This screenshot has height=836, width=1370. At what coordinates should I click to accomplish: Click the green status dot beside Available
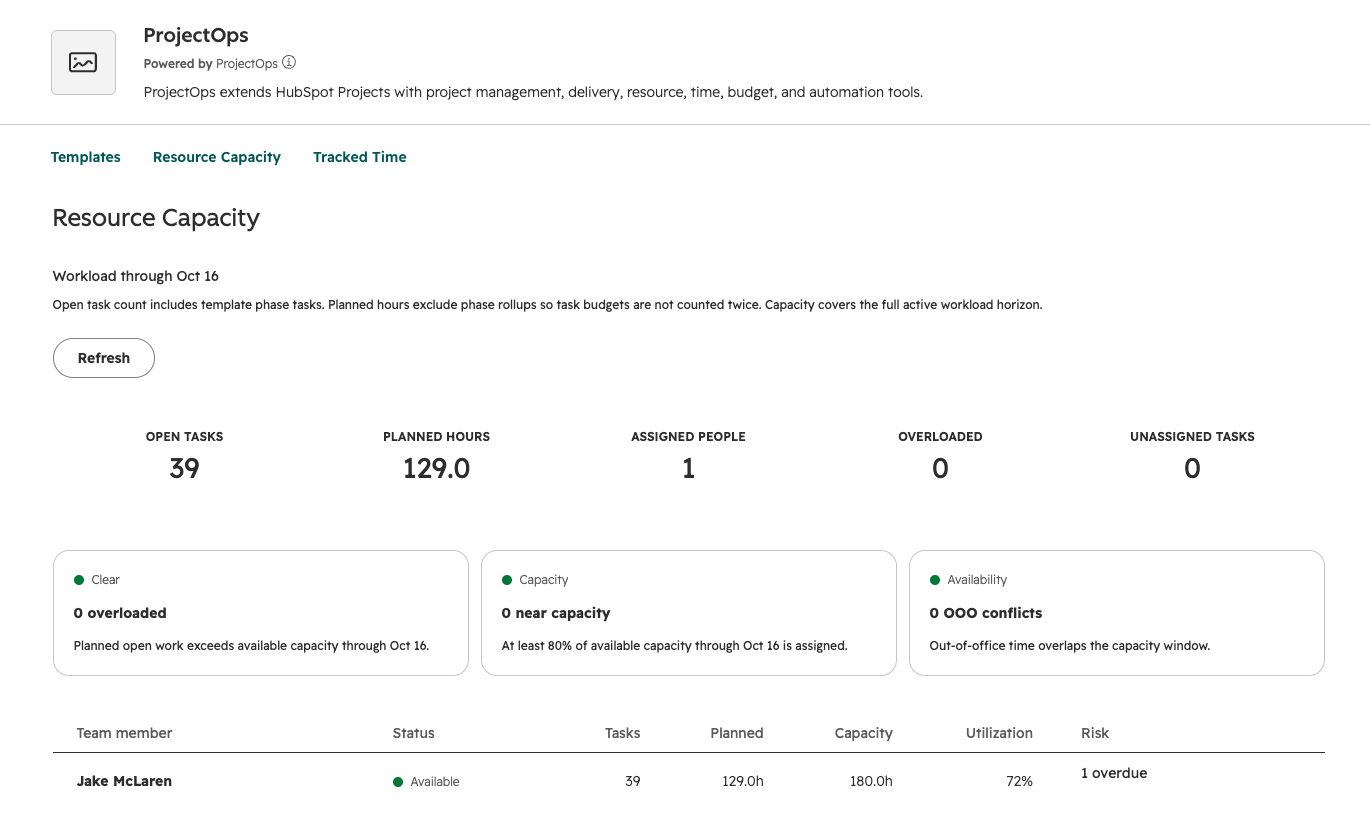pos(398,782)
